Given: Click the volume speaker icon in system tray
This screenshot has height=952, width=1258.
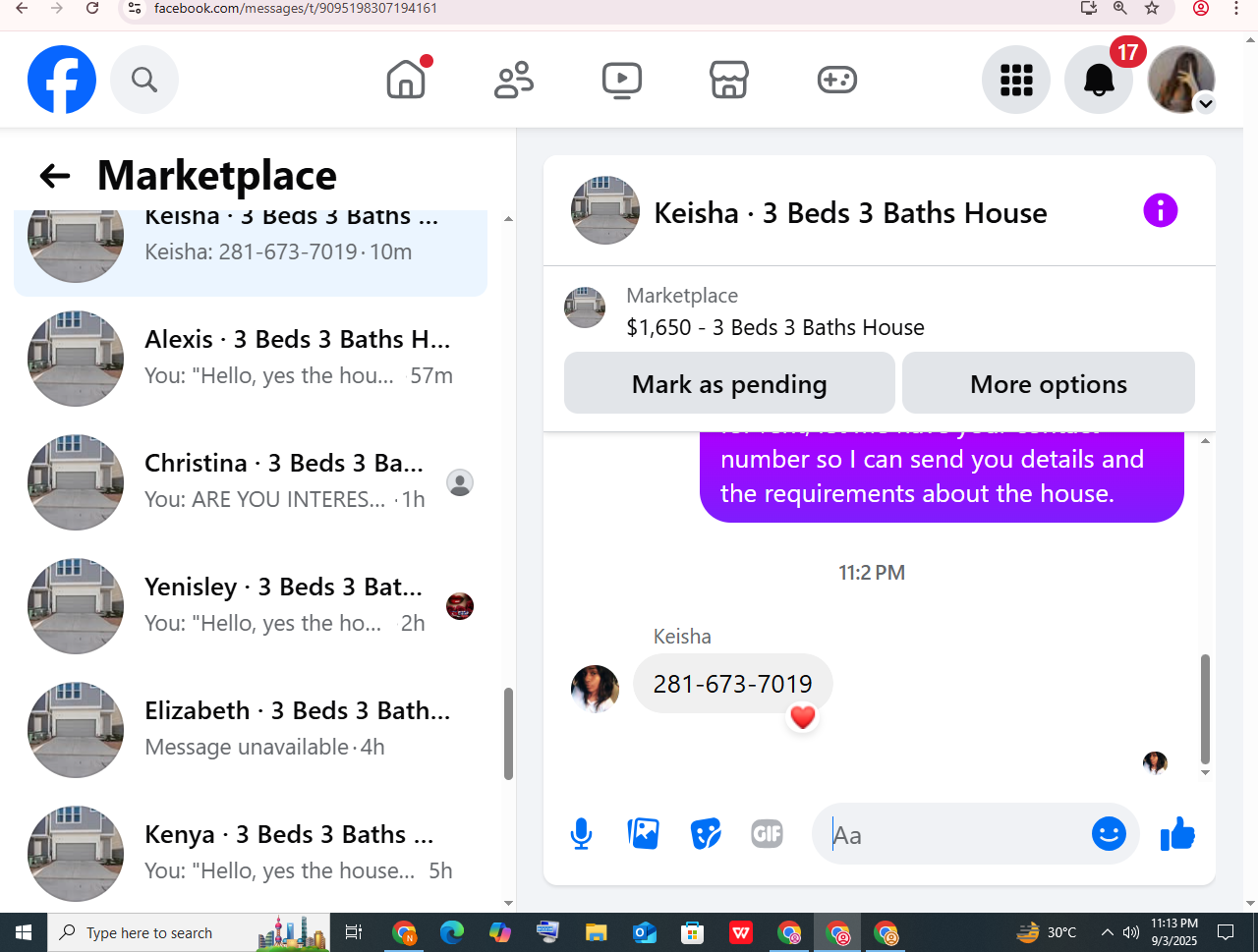Looking at the screenshot, I should [x=1131, y=932].
